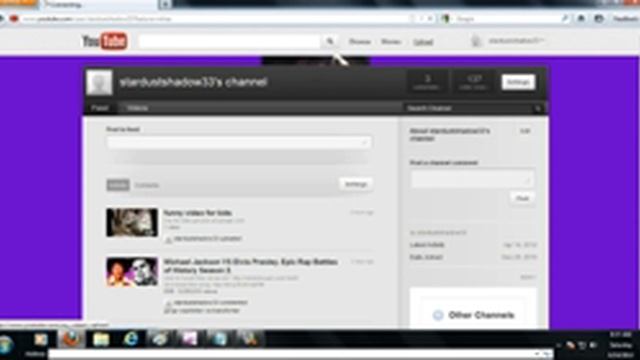The width and height of the screenshot is (640, 360).
Task: Open the account username menu at top right
Action: [x=516, y=41]
